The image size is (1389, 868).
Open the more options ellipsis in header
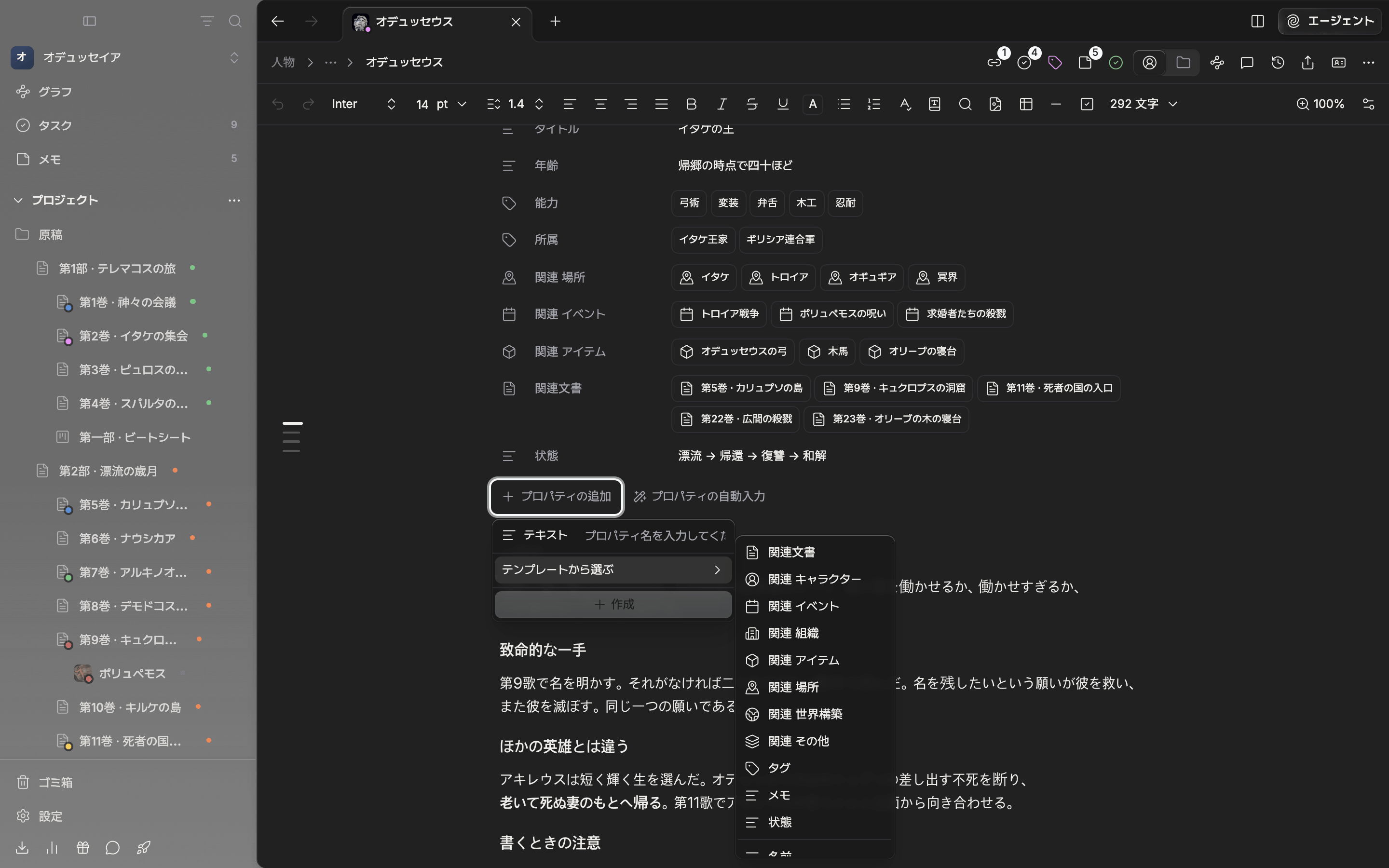(1368, 63)
